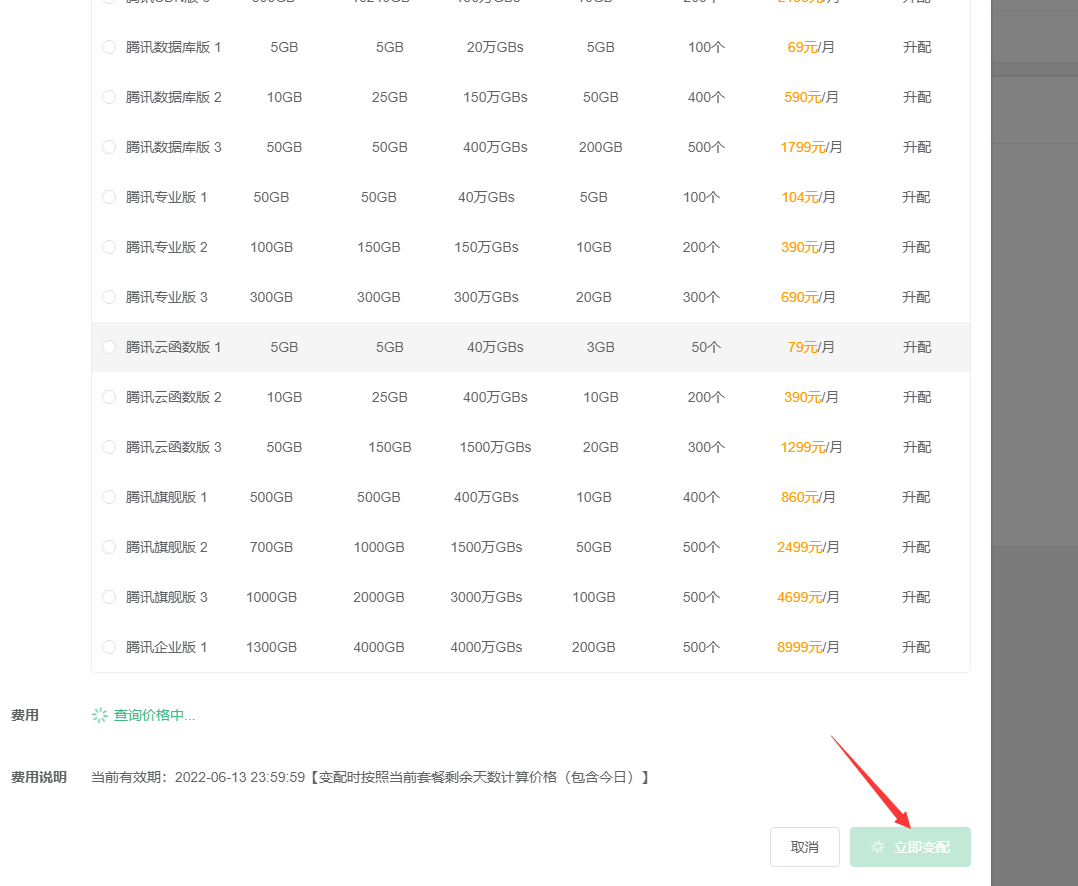Click the 104元/月 price
This screenshot has width=1078, height=886.
click(x=808, y=197)
